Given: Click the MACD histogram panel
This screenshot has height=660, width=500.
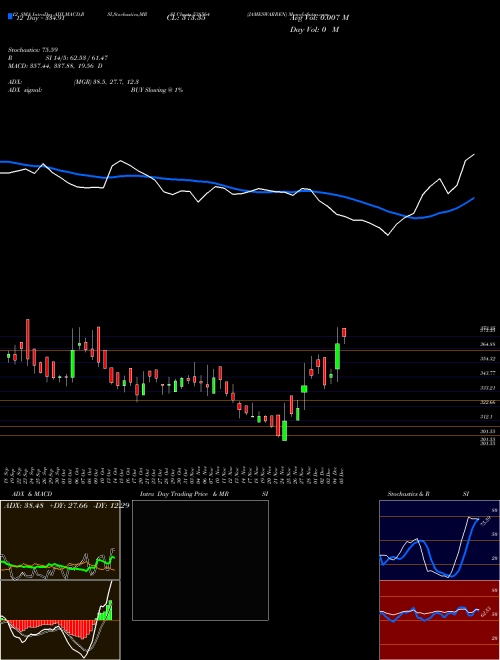Looking at the screenshot, I should 60,620.
